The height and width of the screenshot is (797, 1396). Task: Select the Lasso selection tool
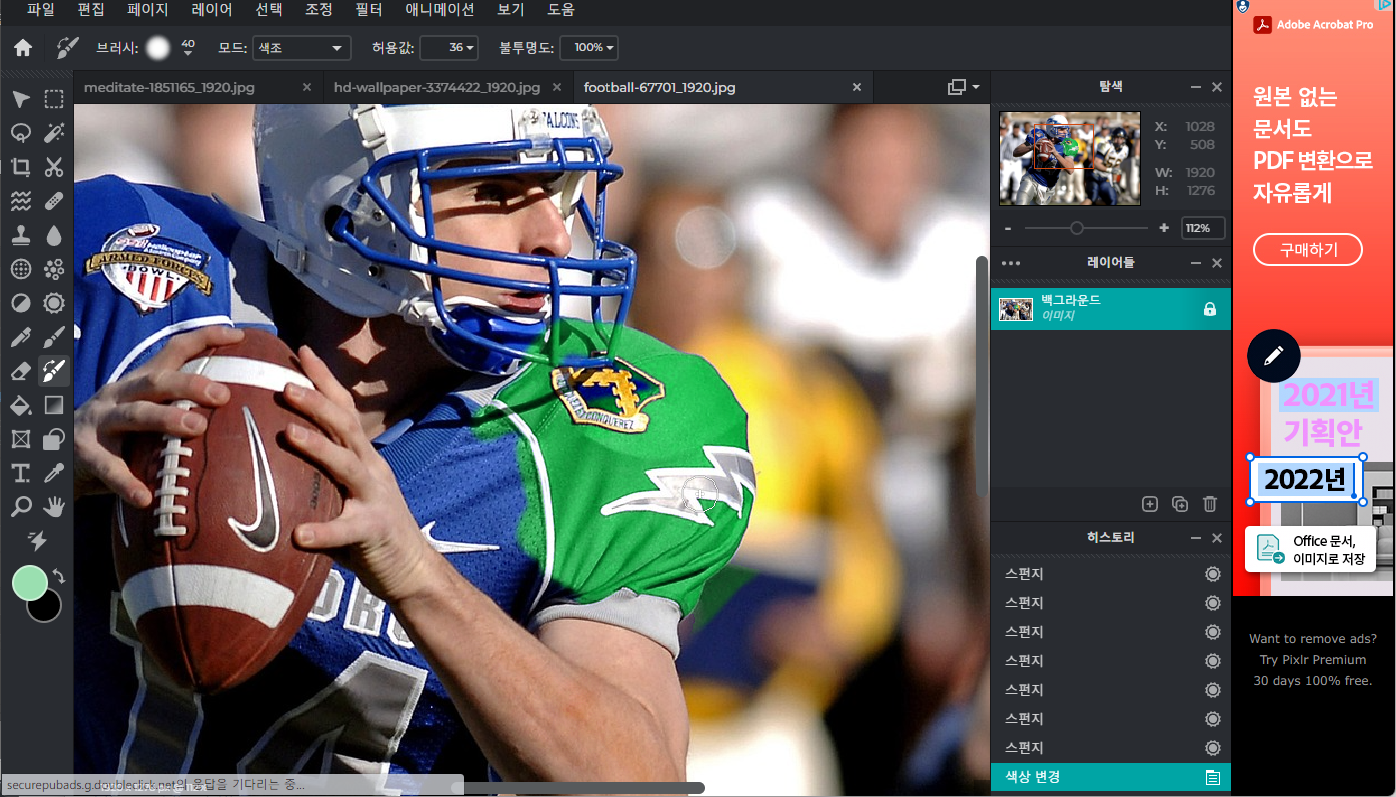[x=20, y=133]
